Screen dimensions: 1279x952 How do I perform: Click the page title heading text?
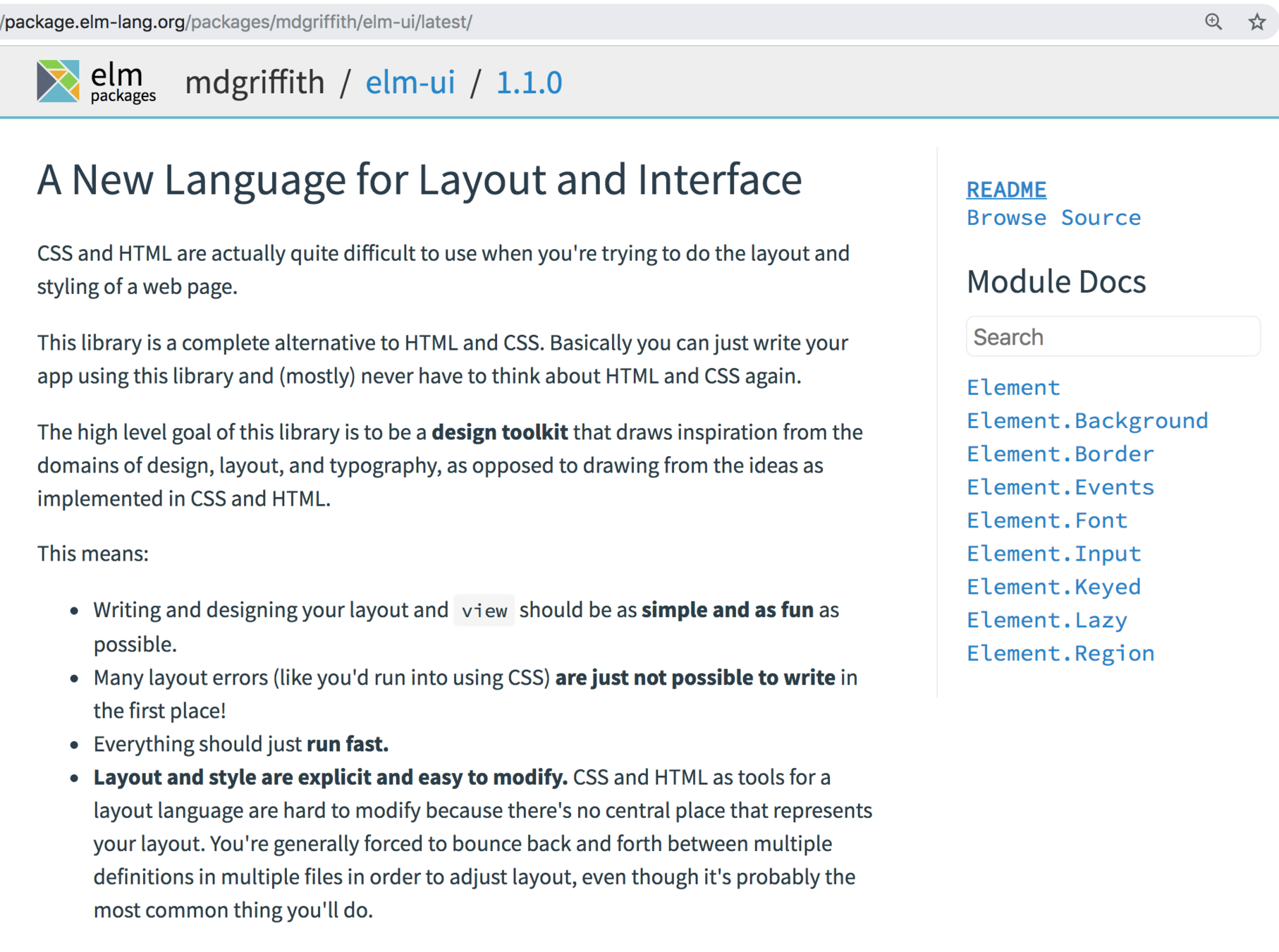420,179
